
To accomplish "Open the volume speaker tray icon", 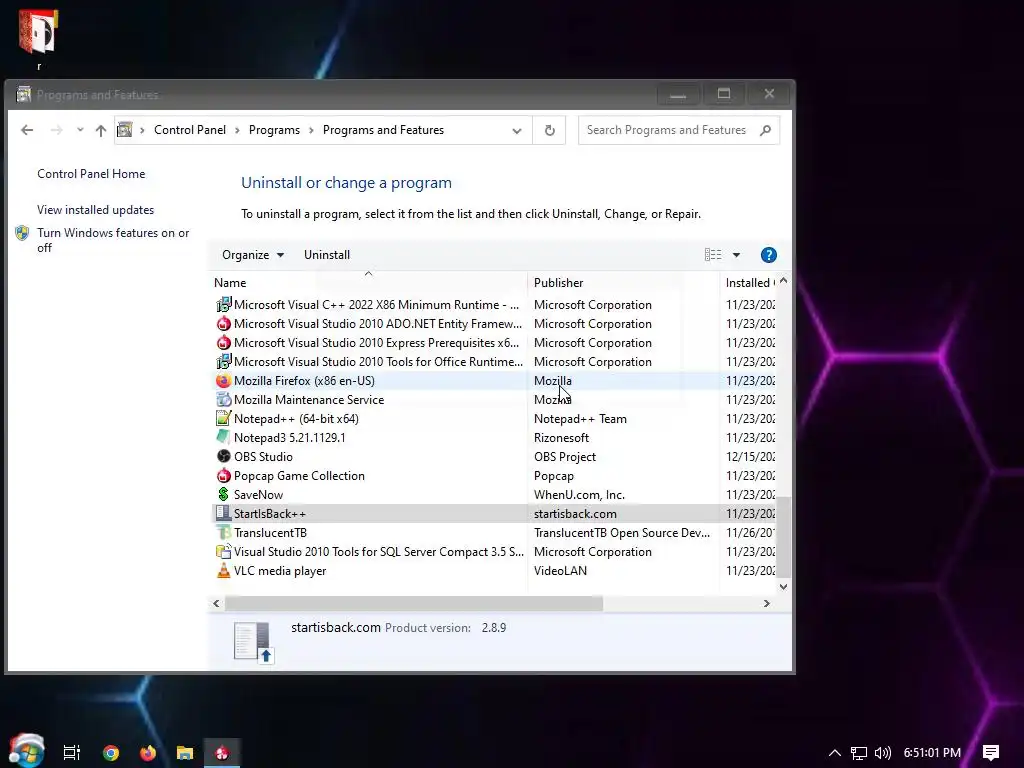I will (883, 753).
